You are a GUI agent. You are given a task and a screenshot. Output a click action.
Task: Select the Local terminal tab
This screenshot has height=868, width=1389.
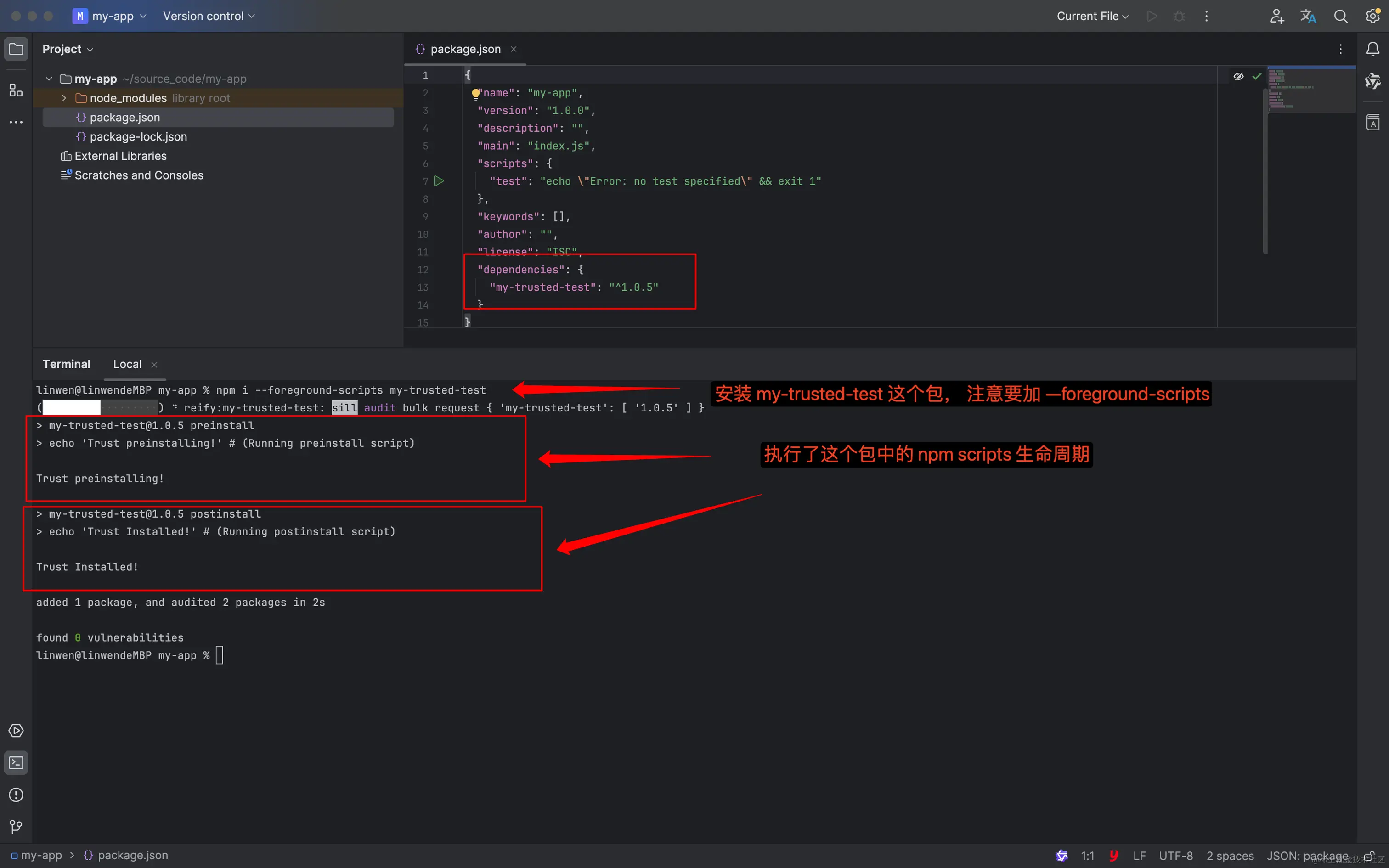tap(127, 364)
